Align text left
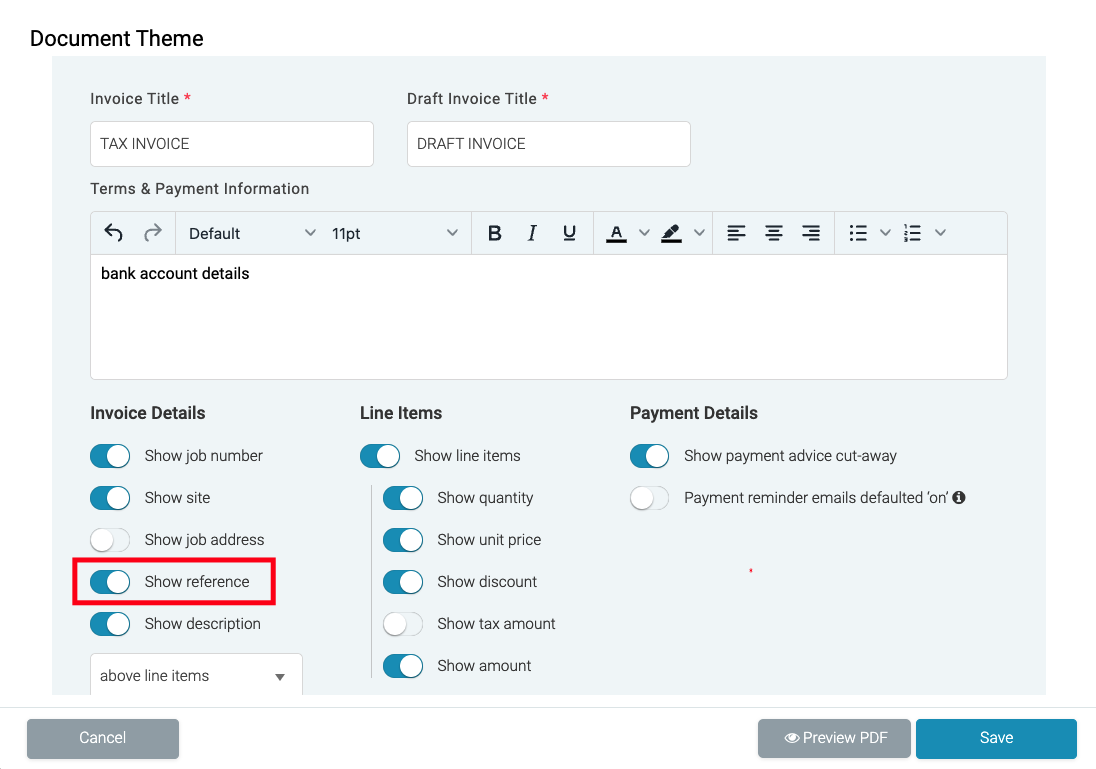This screenshot has width=1096, height=769. [736, 233]
